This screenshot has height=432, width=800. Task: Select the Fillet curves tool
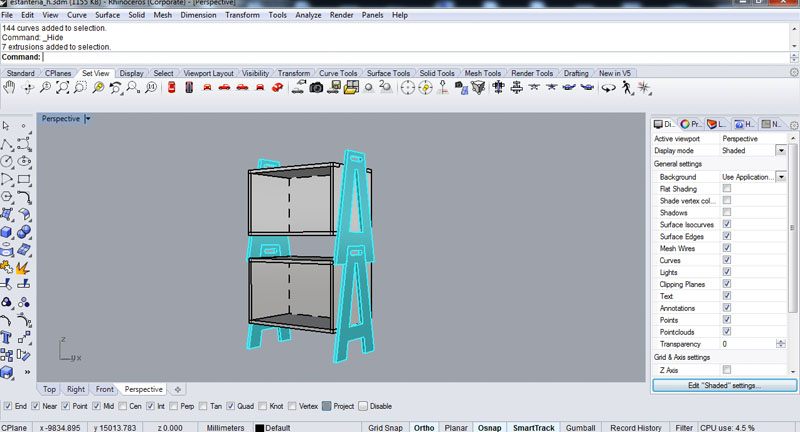pyautogui.click(x=24, y=196)
